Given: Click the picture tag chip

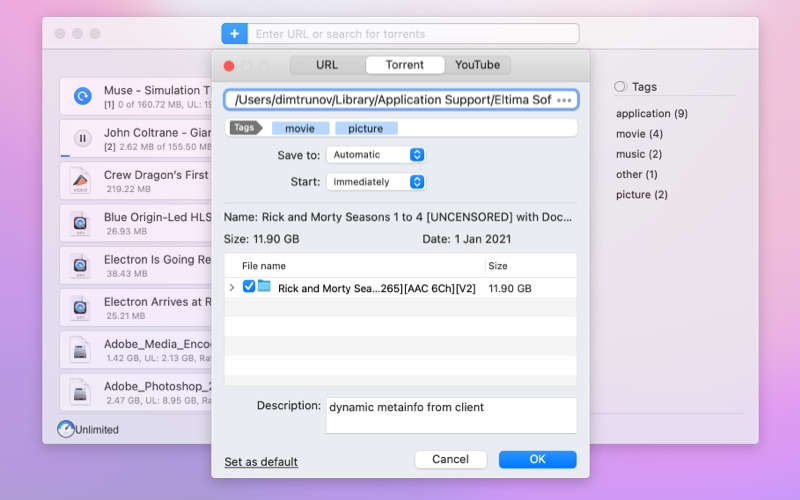Looking at the screenshot, I should point(366,128).
